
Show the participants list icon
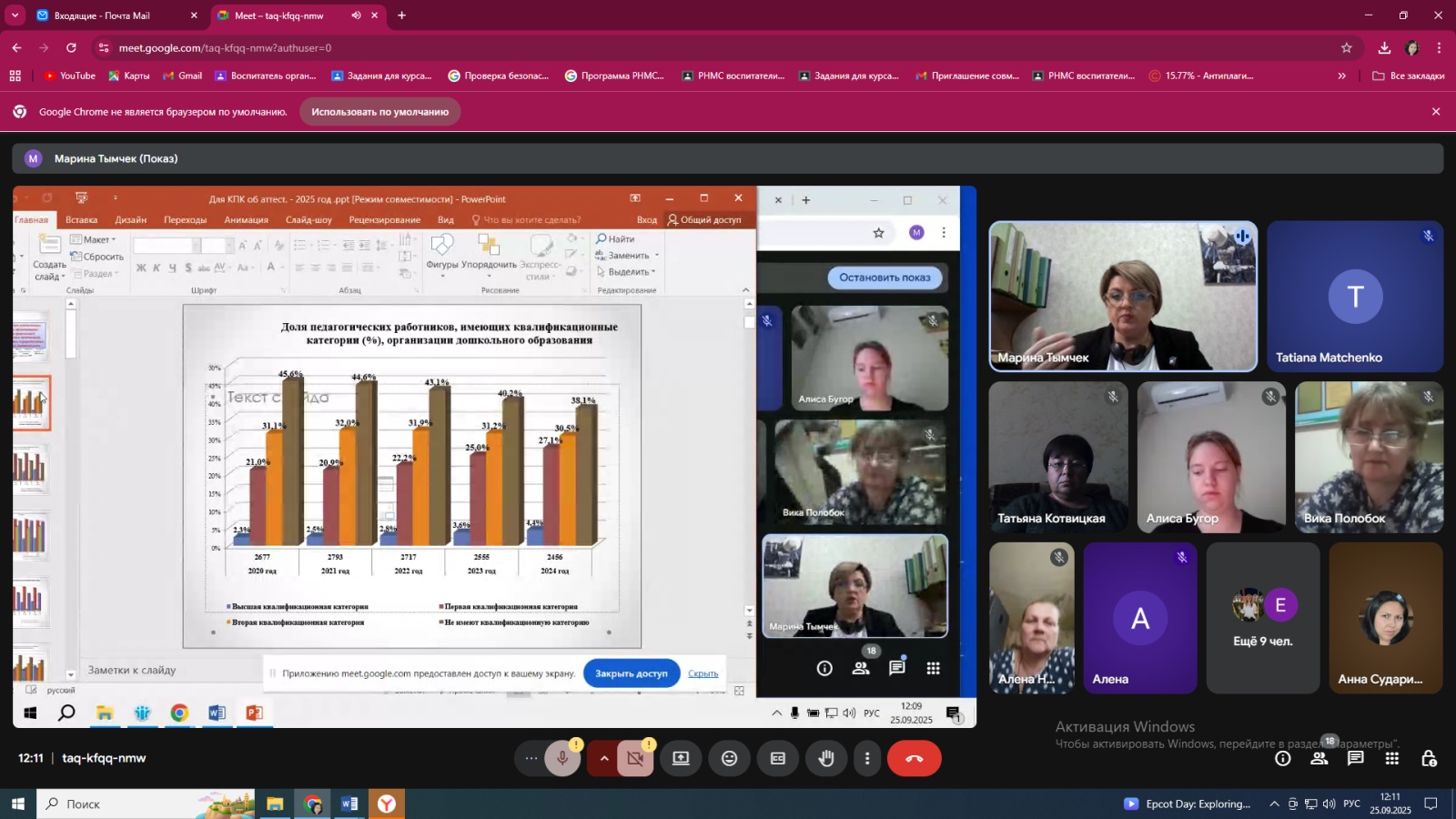1319,759
